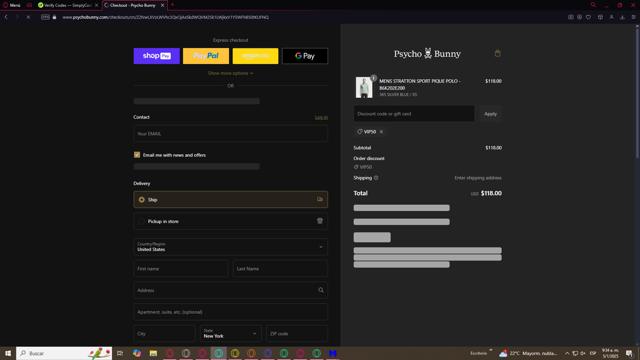Viewport: 640px width, 360px height.
Task: Open the Country/Region dropdown showing United States
Action: pos(230,247)
